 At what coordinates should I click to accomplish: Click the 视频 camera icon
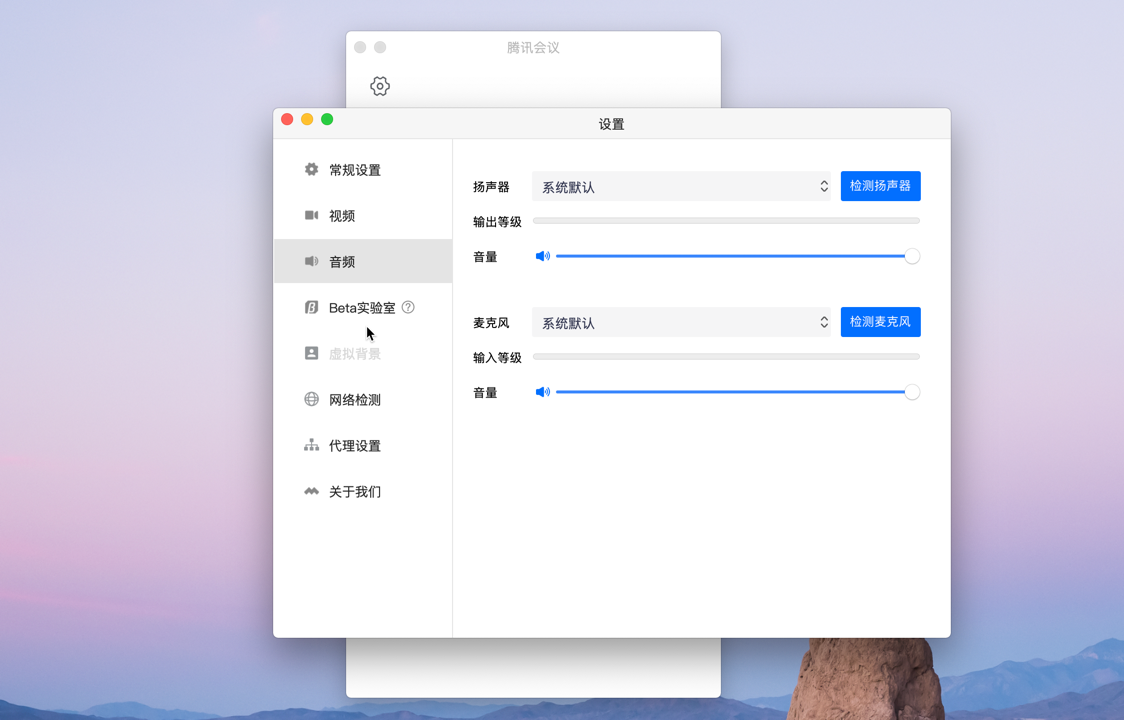pyautogui.click(x=311, y=215)
